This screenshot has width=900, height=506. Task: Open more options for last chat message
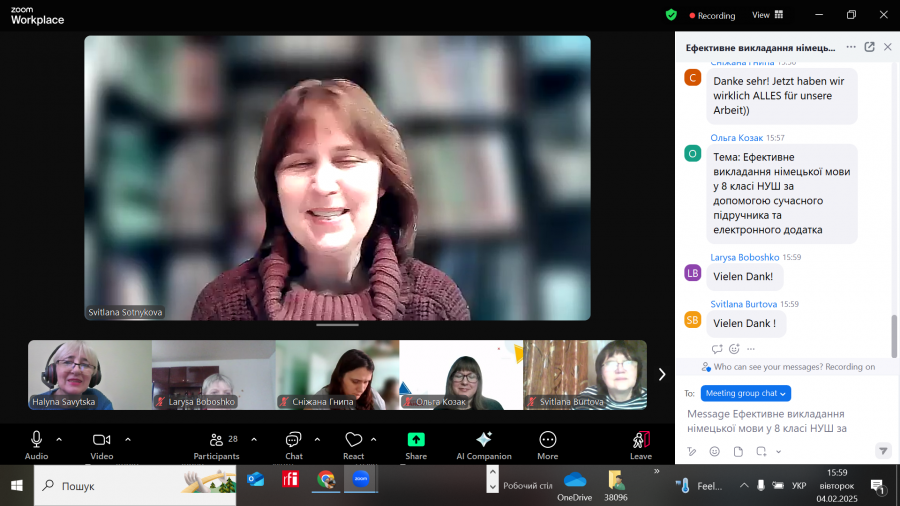coord(751,349)
